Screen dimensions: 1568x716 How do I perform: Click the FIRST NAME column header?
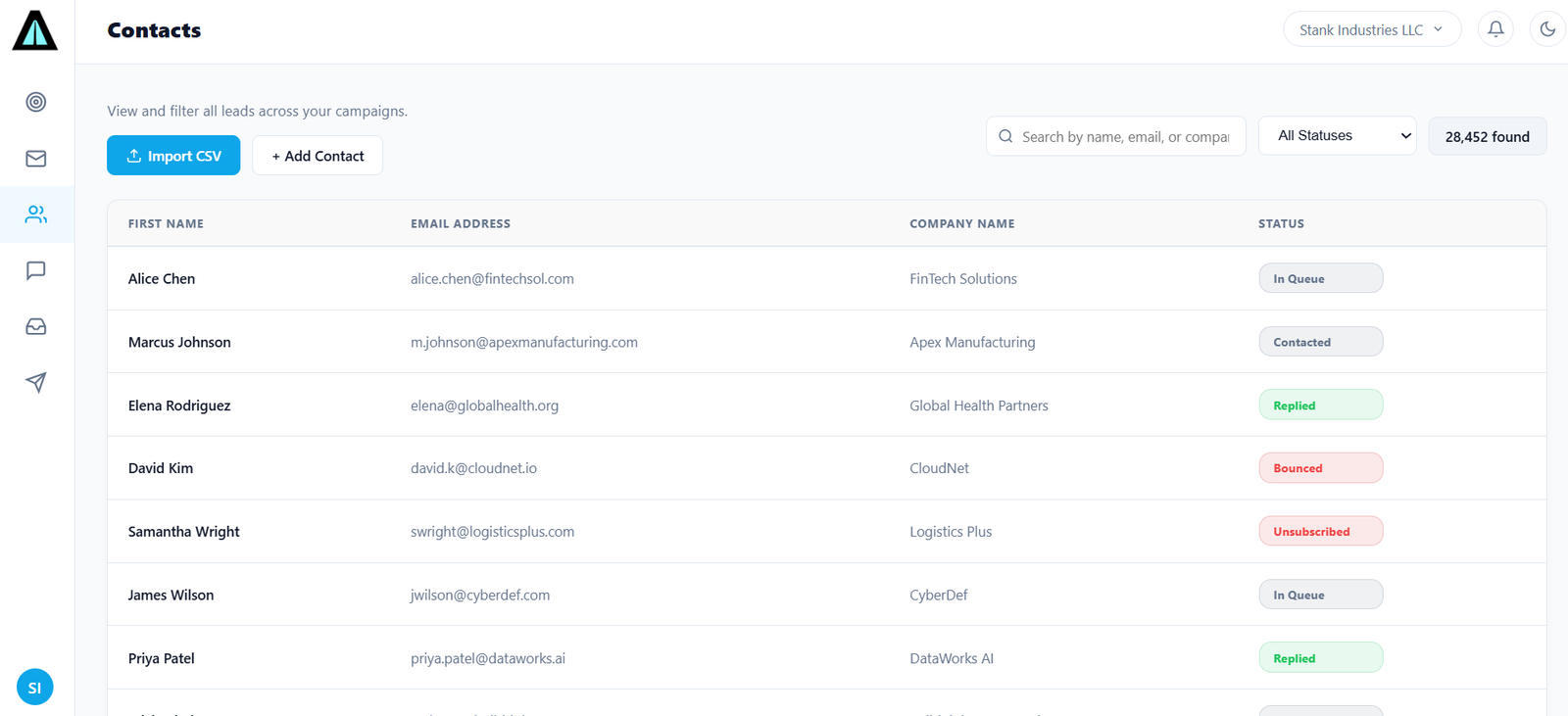(166, 224)
